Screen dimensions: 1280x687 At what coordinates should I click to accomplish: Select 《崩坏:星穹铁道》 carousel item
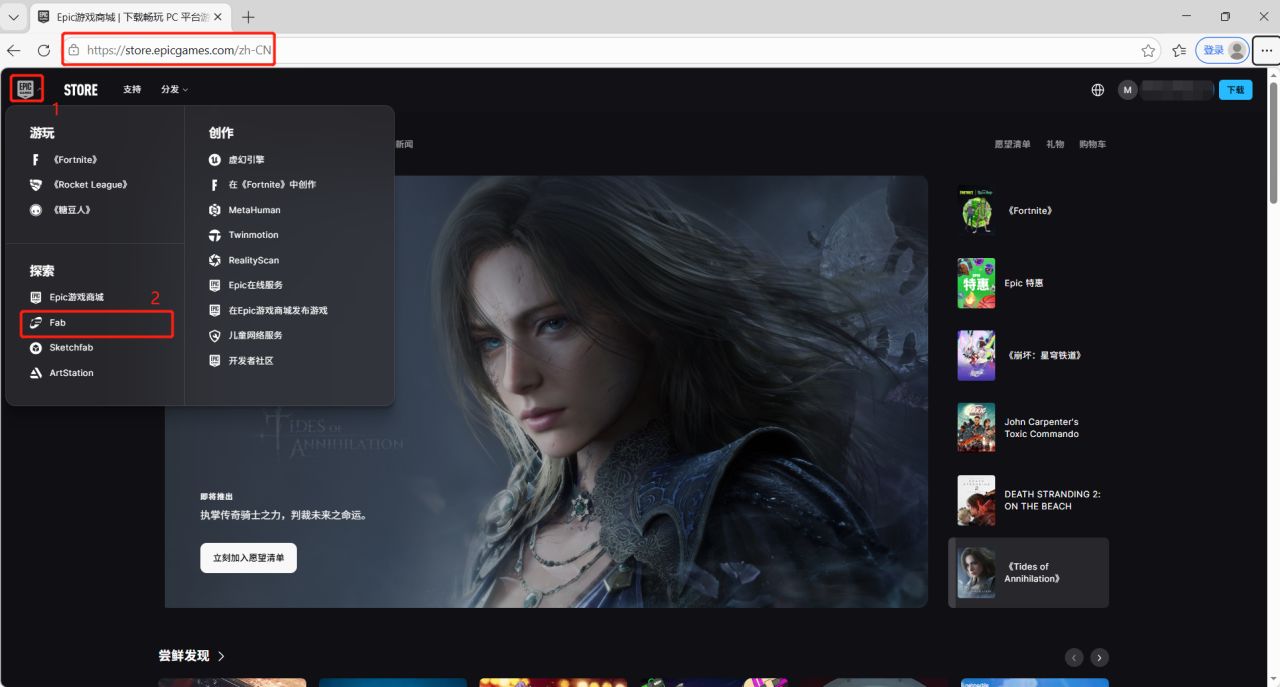[1028, 355]
